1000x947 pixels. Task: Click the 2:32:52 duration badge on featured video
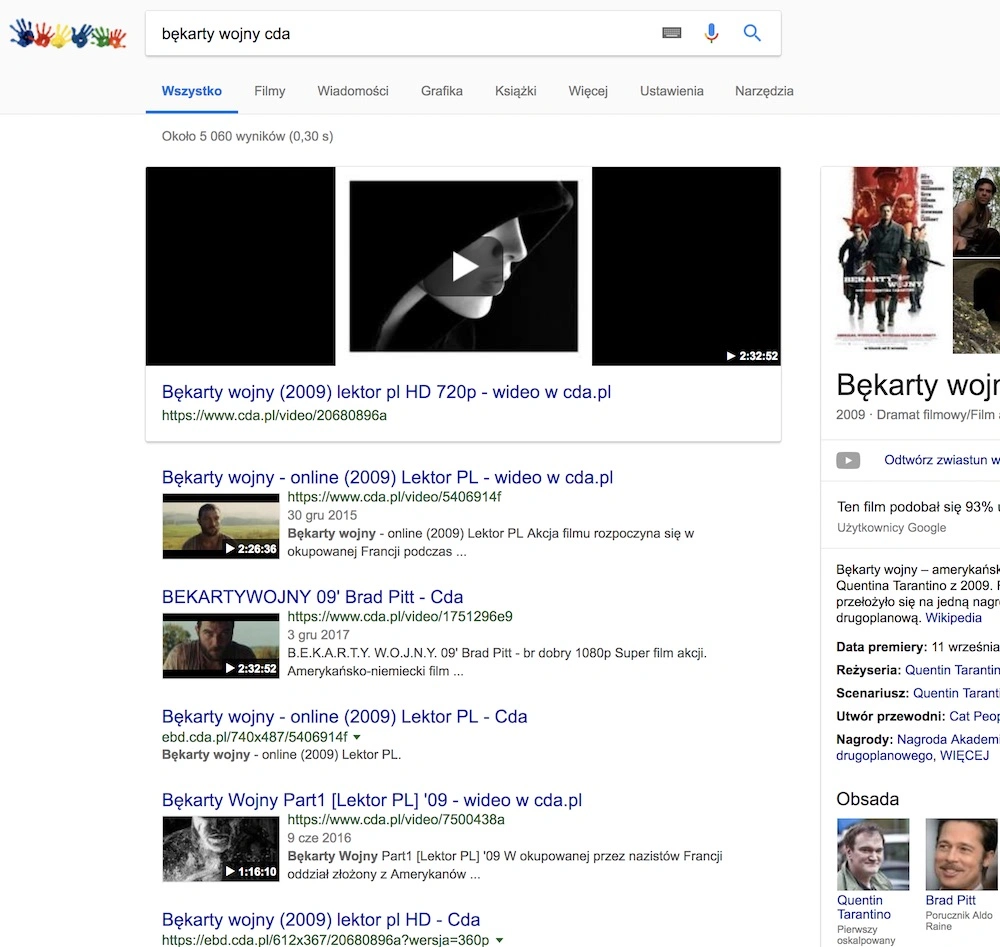tap(753, 356)
